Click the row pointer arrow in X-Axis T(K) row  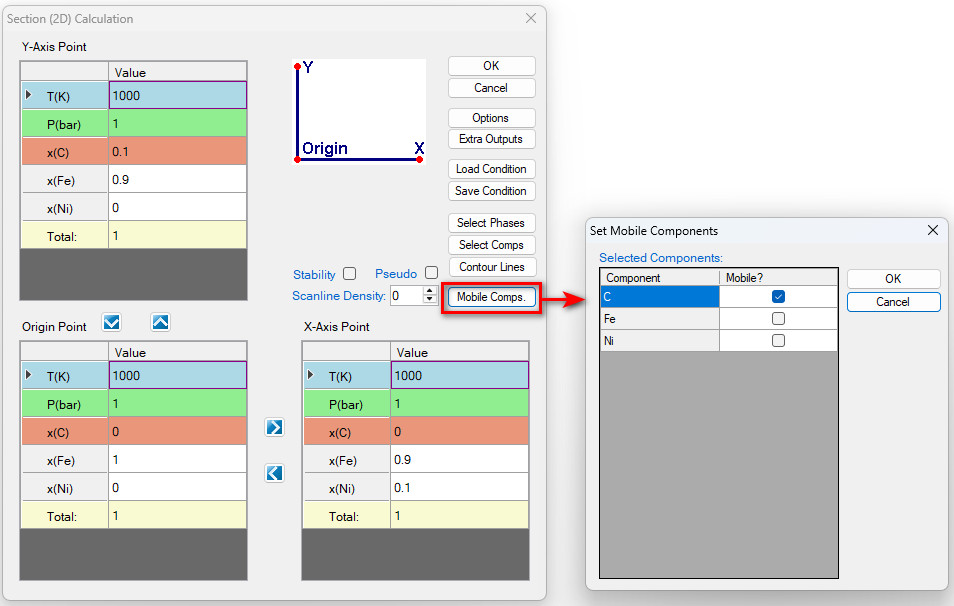click(310, 375)
